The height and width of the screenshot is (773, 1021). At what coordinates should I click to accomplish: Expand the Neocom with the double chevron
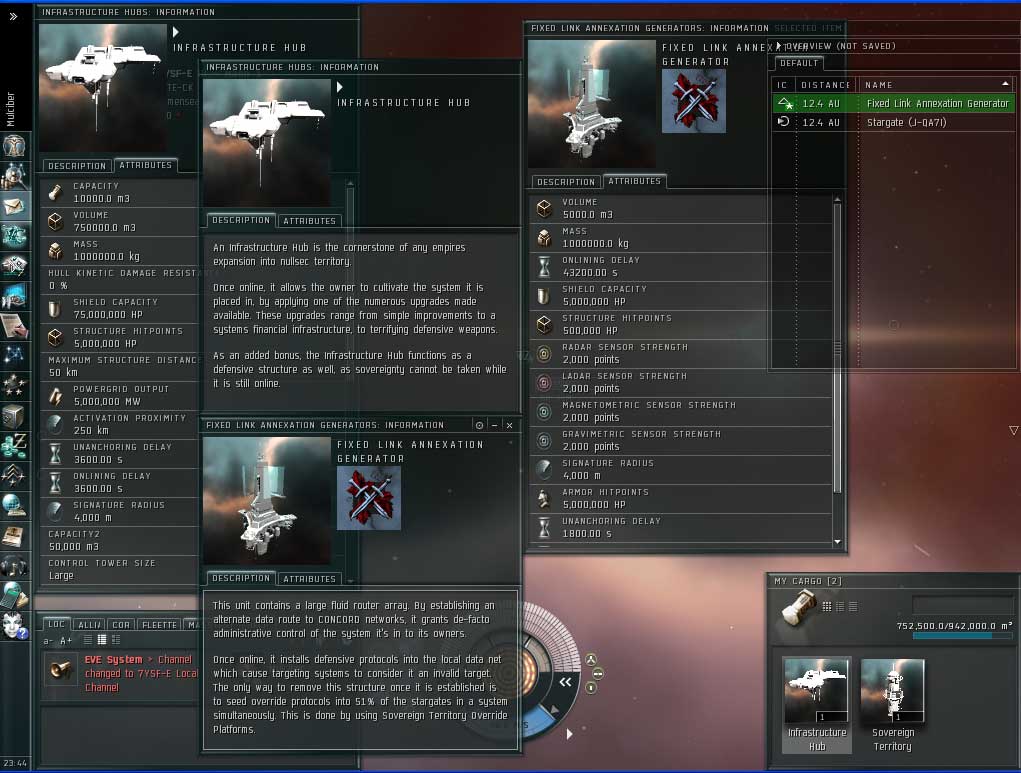coord(13,16)
